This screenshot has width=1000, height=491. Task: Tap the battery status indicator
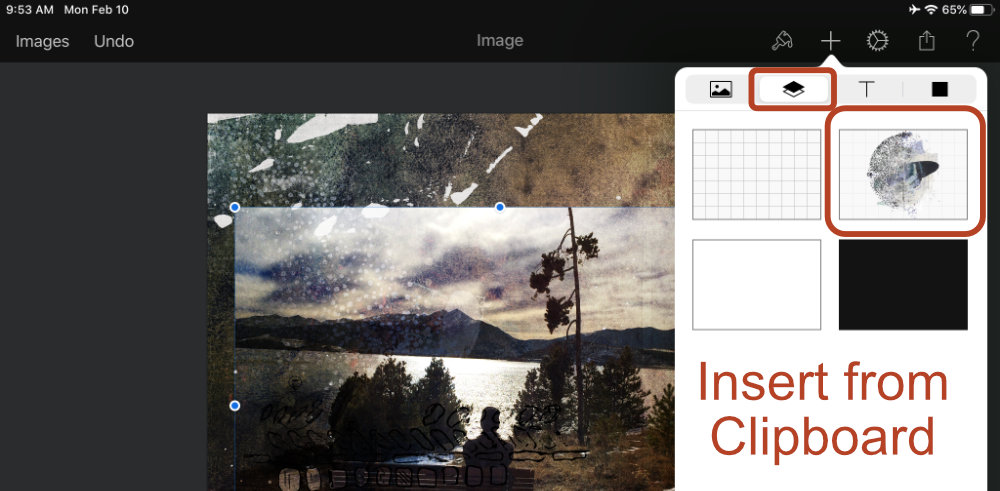(x=981, y=10)
